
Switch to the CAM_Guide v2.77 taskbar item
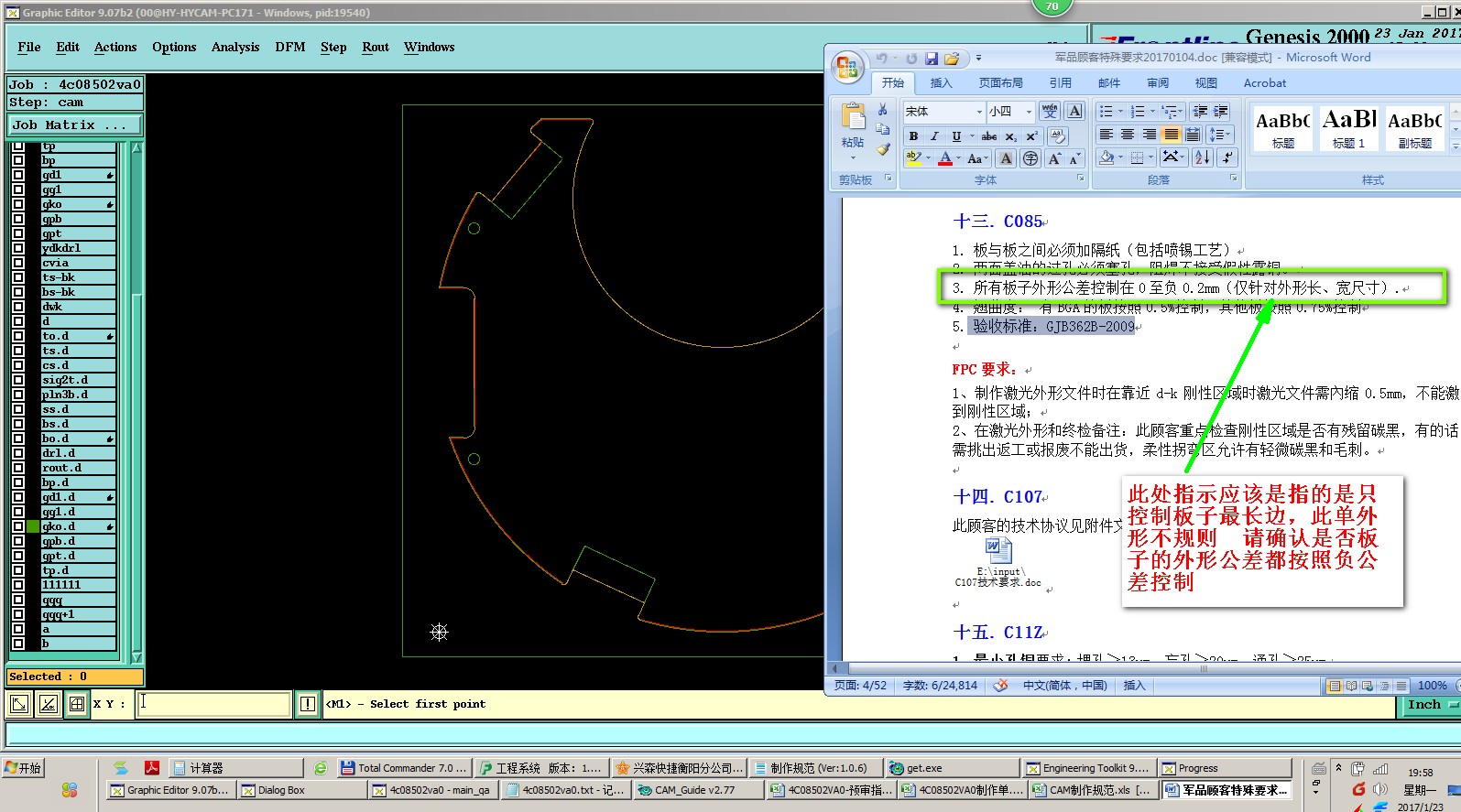(x=697, y=790)
